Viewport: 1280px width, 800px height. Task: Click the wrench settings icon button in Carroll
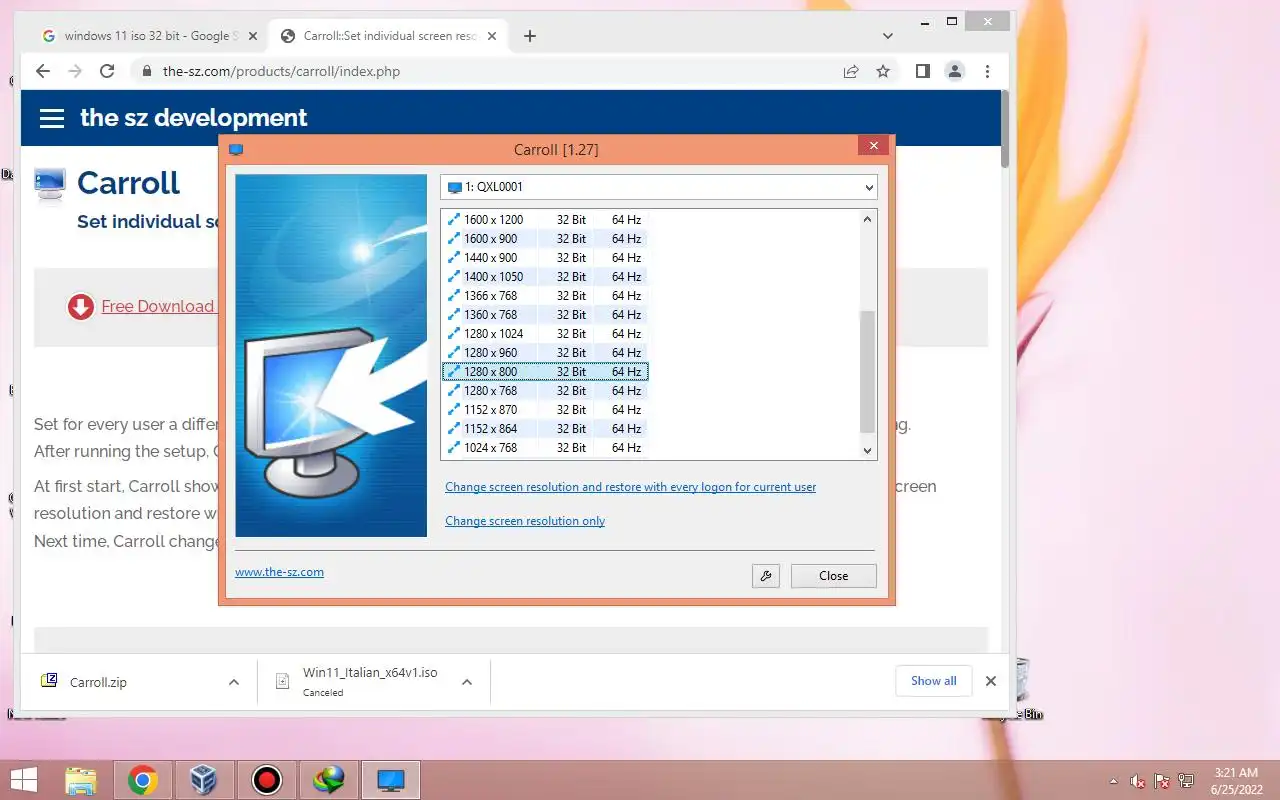pos(766,576)
